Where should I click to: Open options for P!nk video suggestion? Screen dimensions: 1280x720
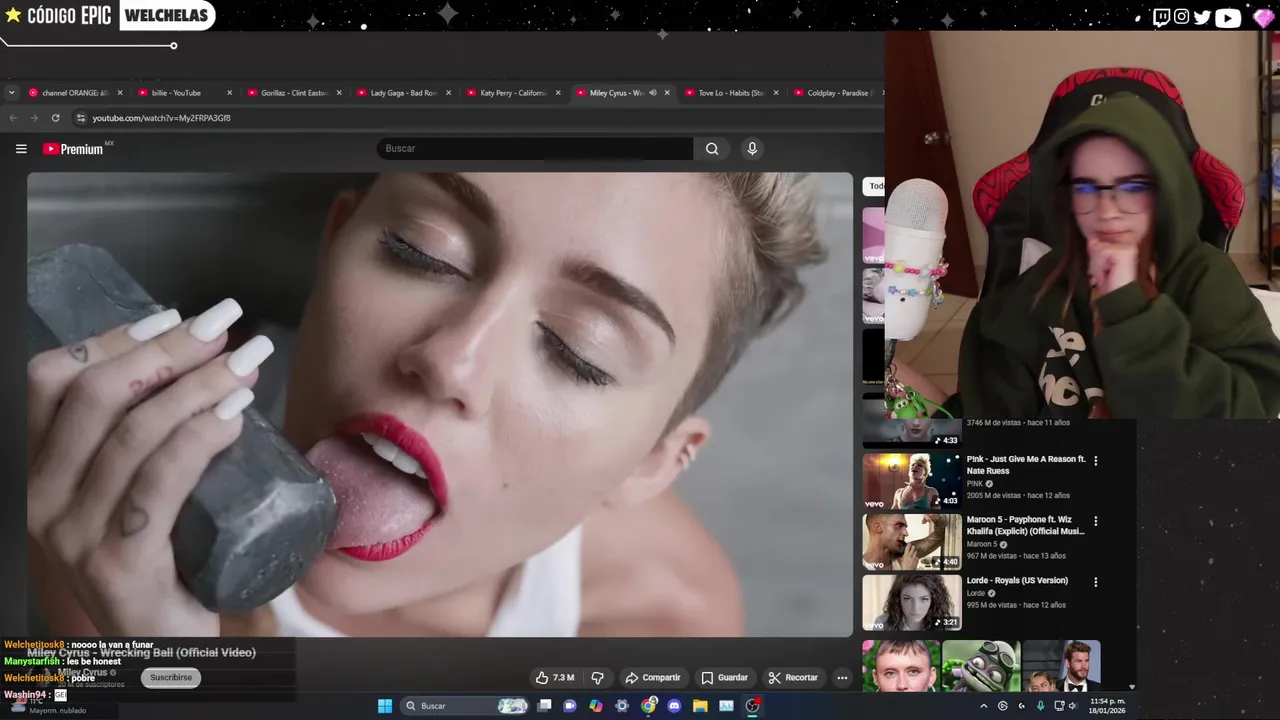pyautogui.click(x=1095, y=461)
